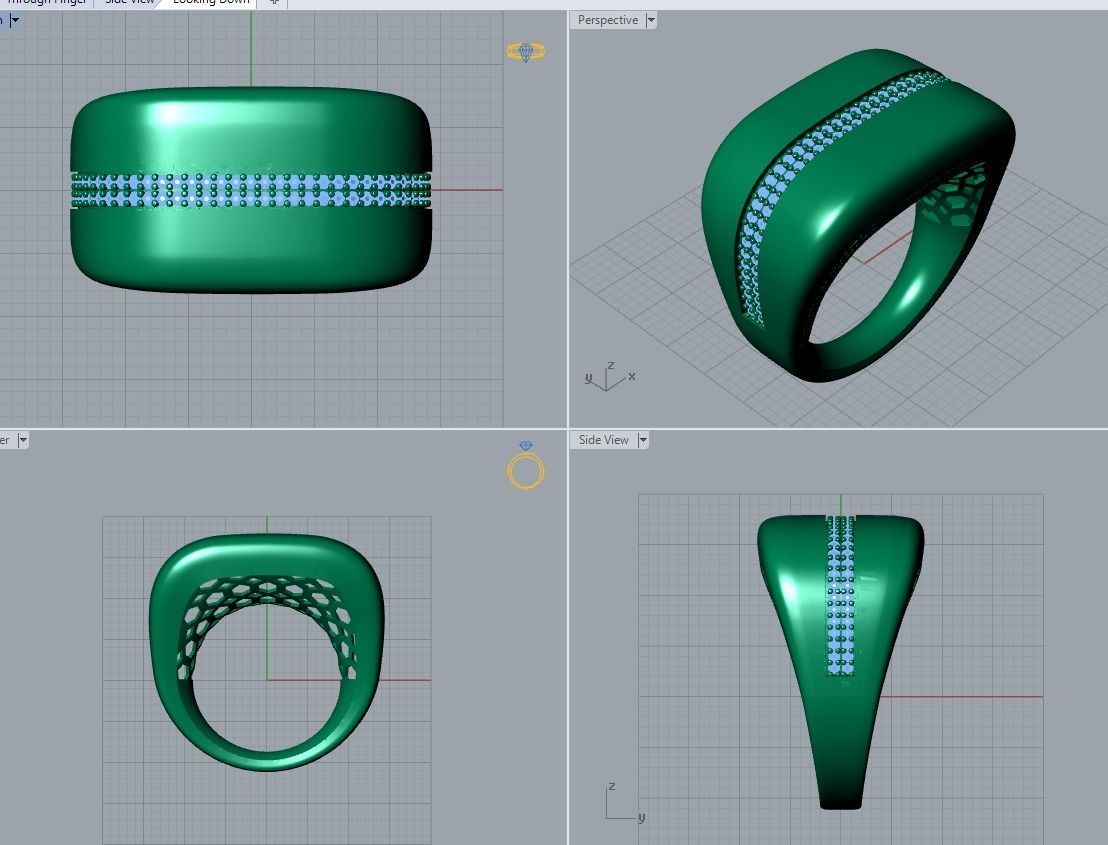Click the ring-with-gem icon in Through Finger viewport
1108x845 pixels.
coord(526,465)
